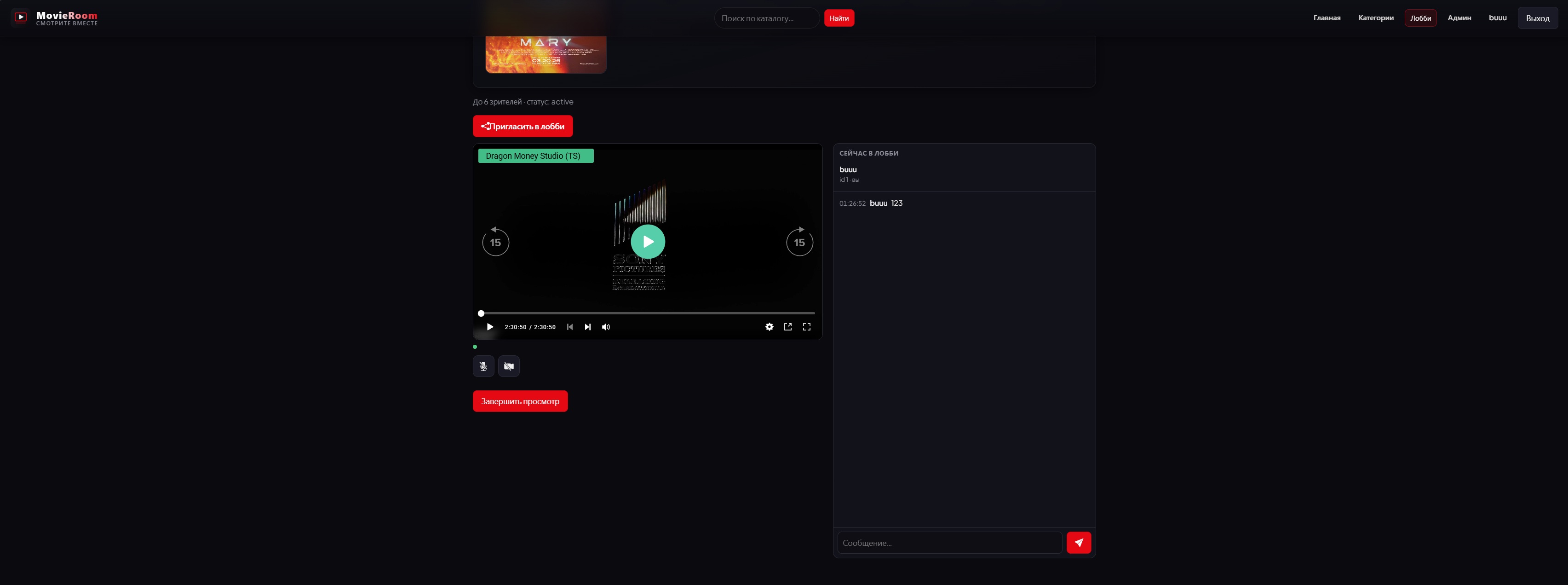Send the chat message with arrow button
Image resolution: width=1568 pixels, height=585 pixels.
1079,543
